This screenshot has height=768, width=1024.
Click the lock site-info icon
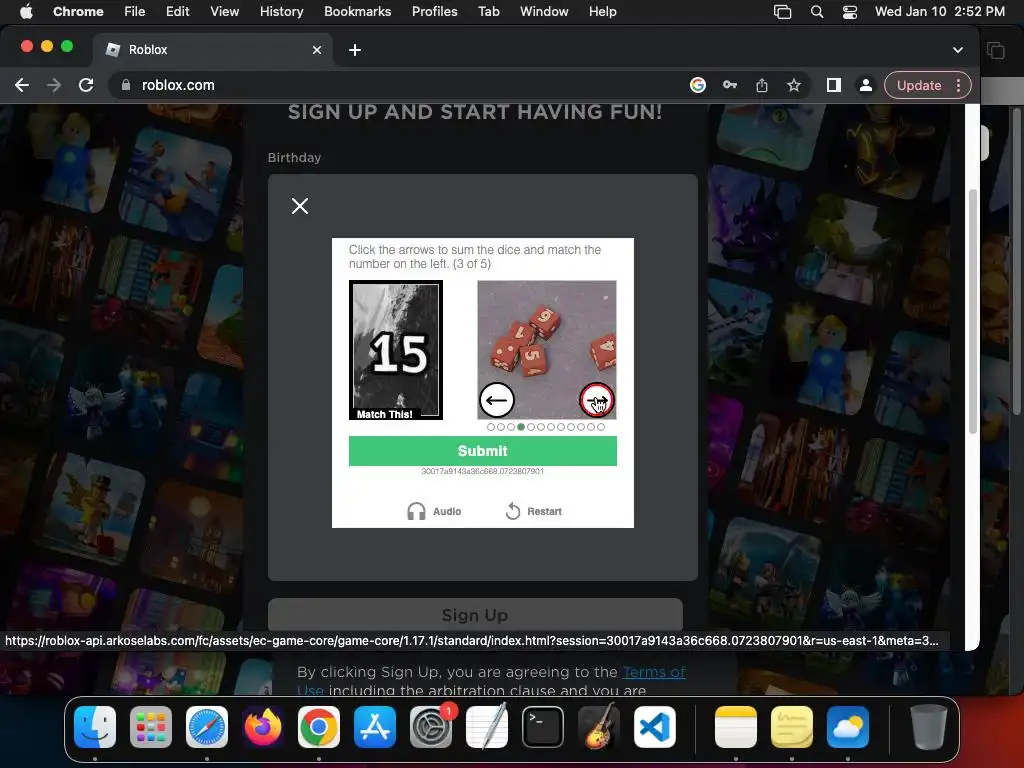tap(126, 86)
